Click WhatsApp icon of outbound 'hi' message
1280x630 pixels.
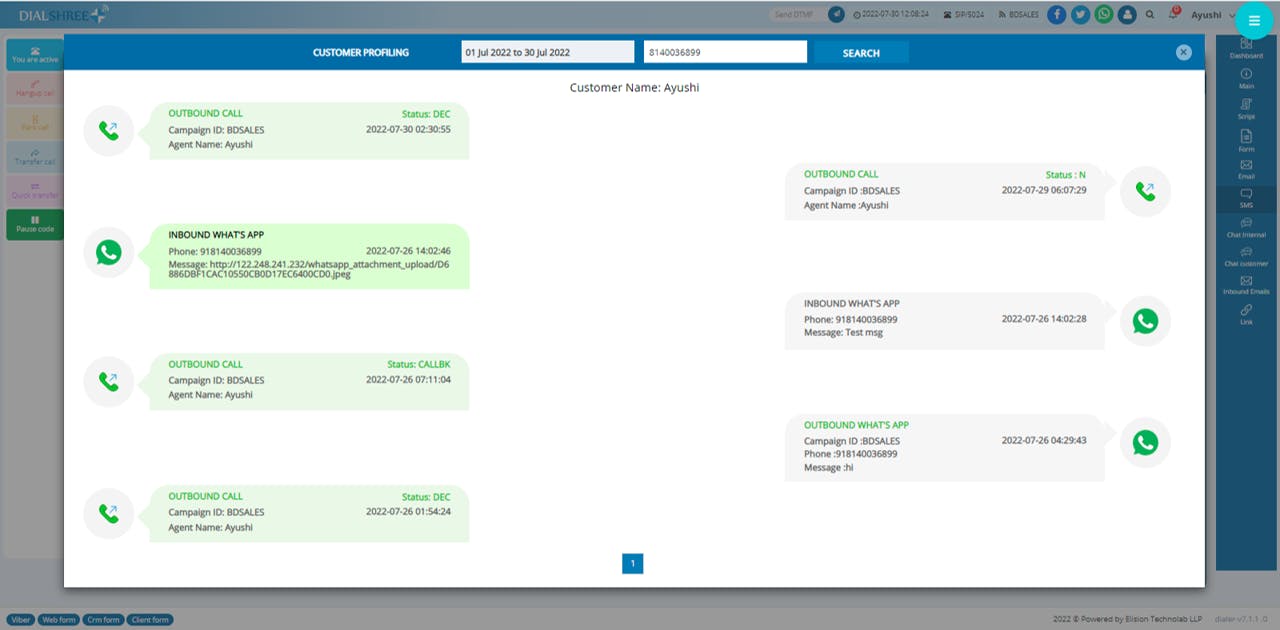(1145, 443)
